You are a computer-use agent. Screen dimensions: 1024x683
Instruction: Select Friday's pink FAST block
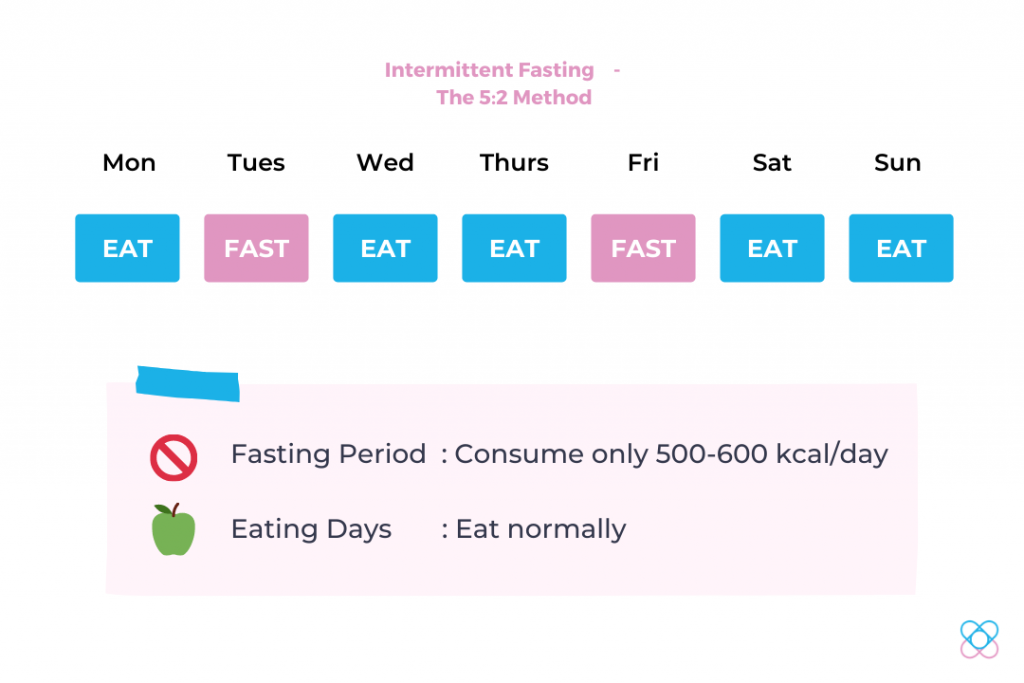tap(643, 248)
